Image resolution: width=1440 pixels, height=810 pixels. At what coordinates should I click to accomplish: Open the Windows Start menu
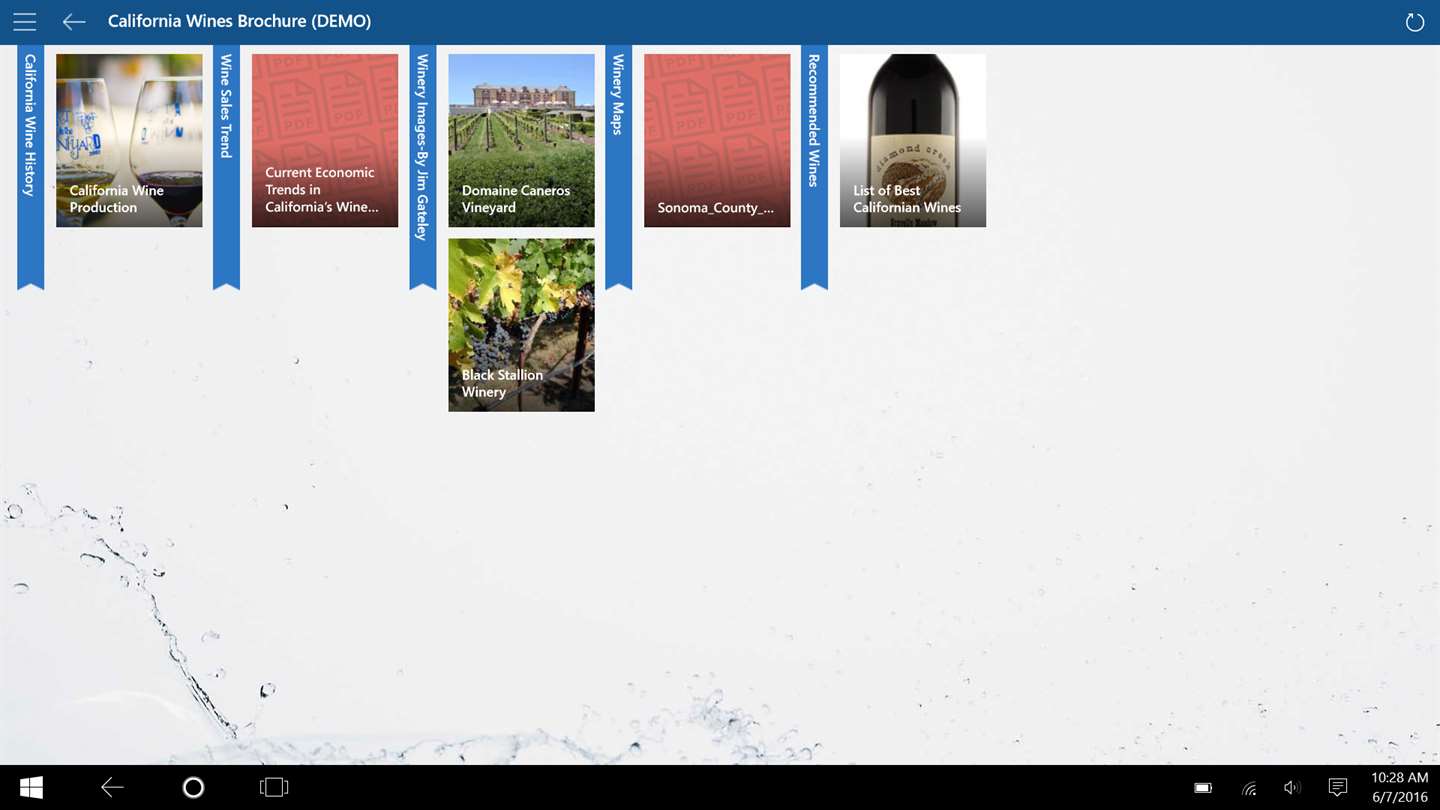(x=31, y=788)
